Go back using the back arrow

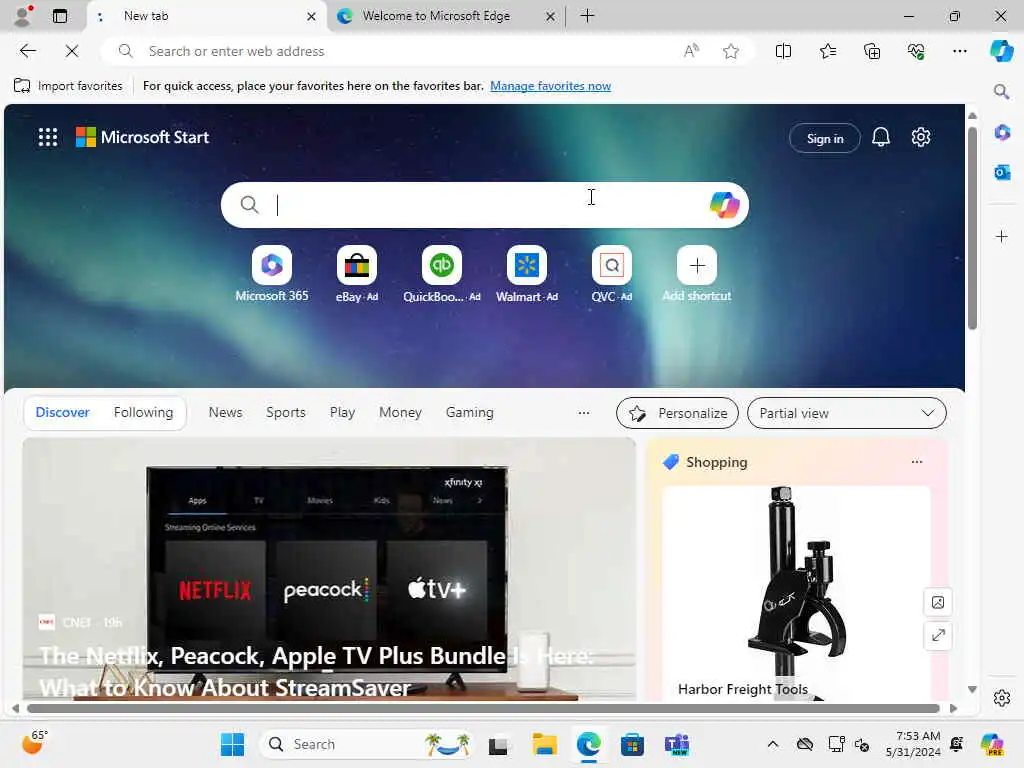28,51
